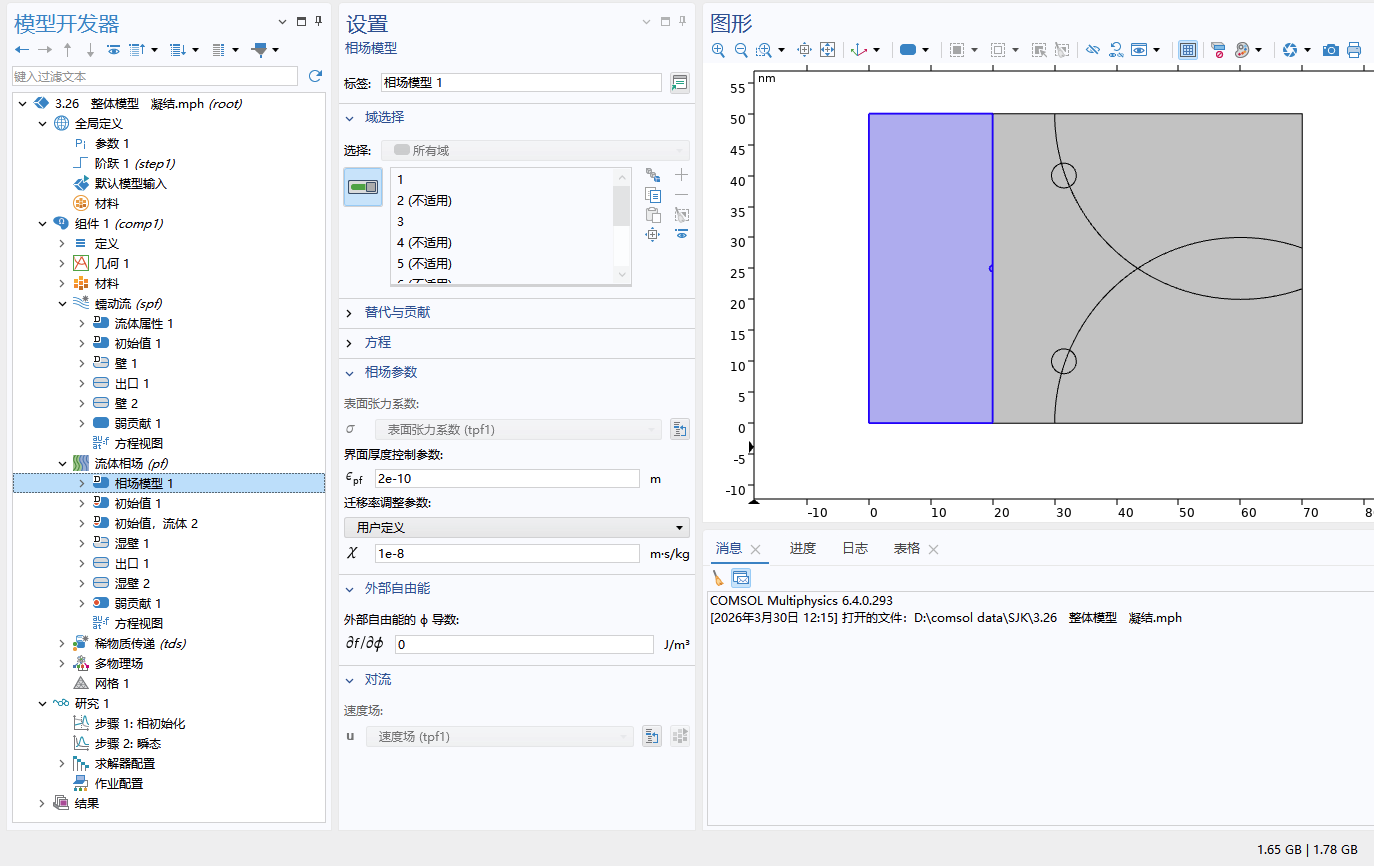Switch to the 进度 tab
The height and width of the screenshot is (866, 1374).
[802, 548]
